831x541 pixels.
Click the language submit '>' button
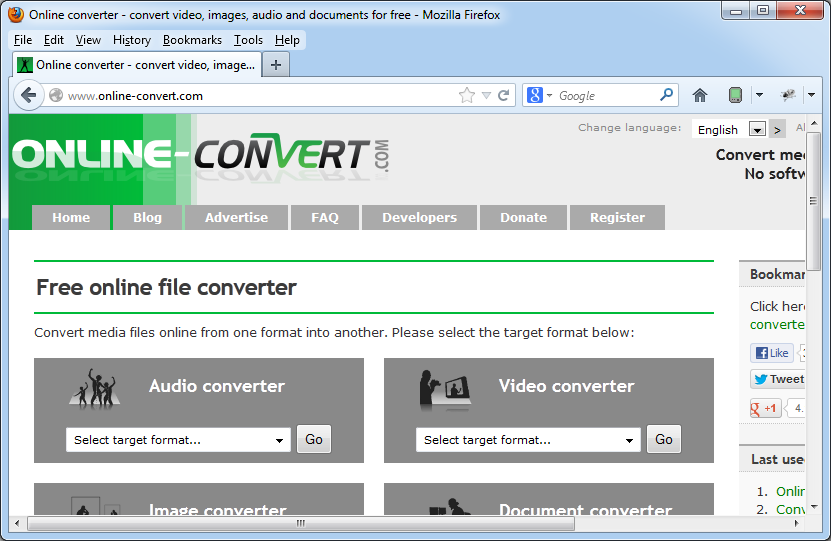[x=777, y=129]
